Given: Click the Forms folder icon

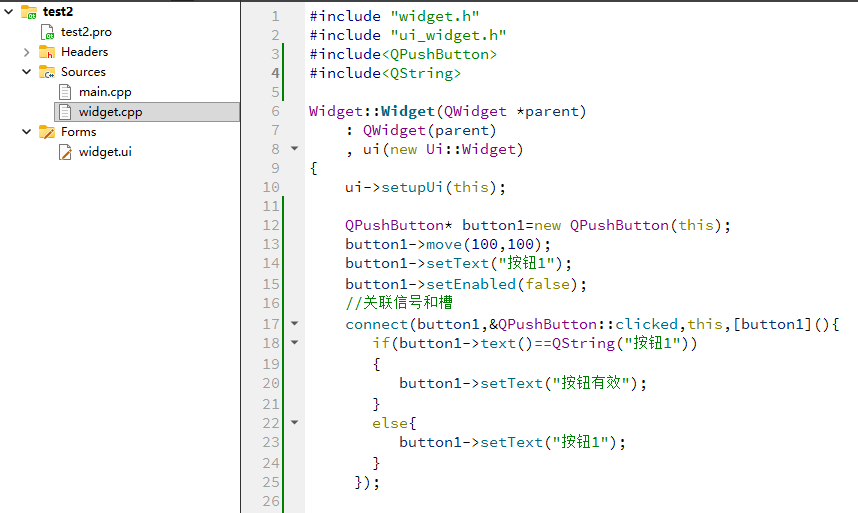Looking at the screenshot, I should [x=47, y=132].
